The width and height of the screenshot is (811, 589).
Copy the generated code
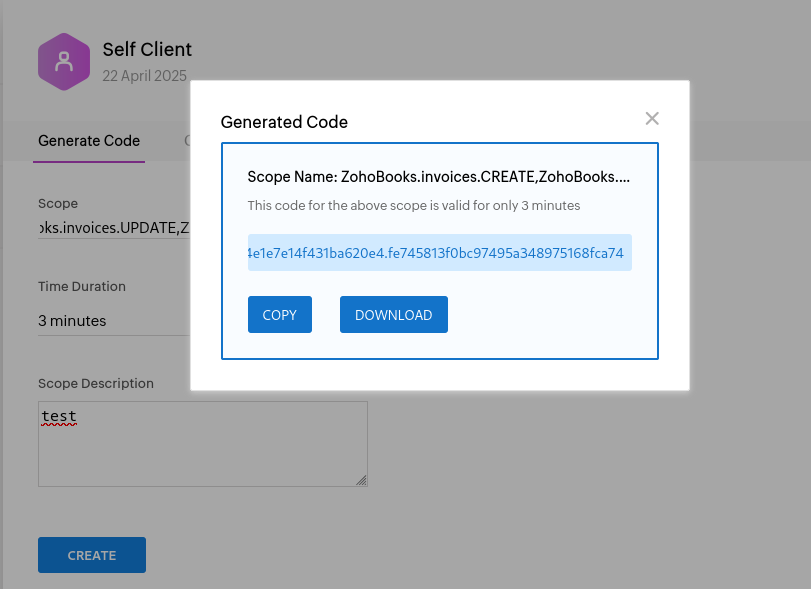click(279, 314)
